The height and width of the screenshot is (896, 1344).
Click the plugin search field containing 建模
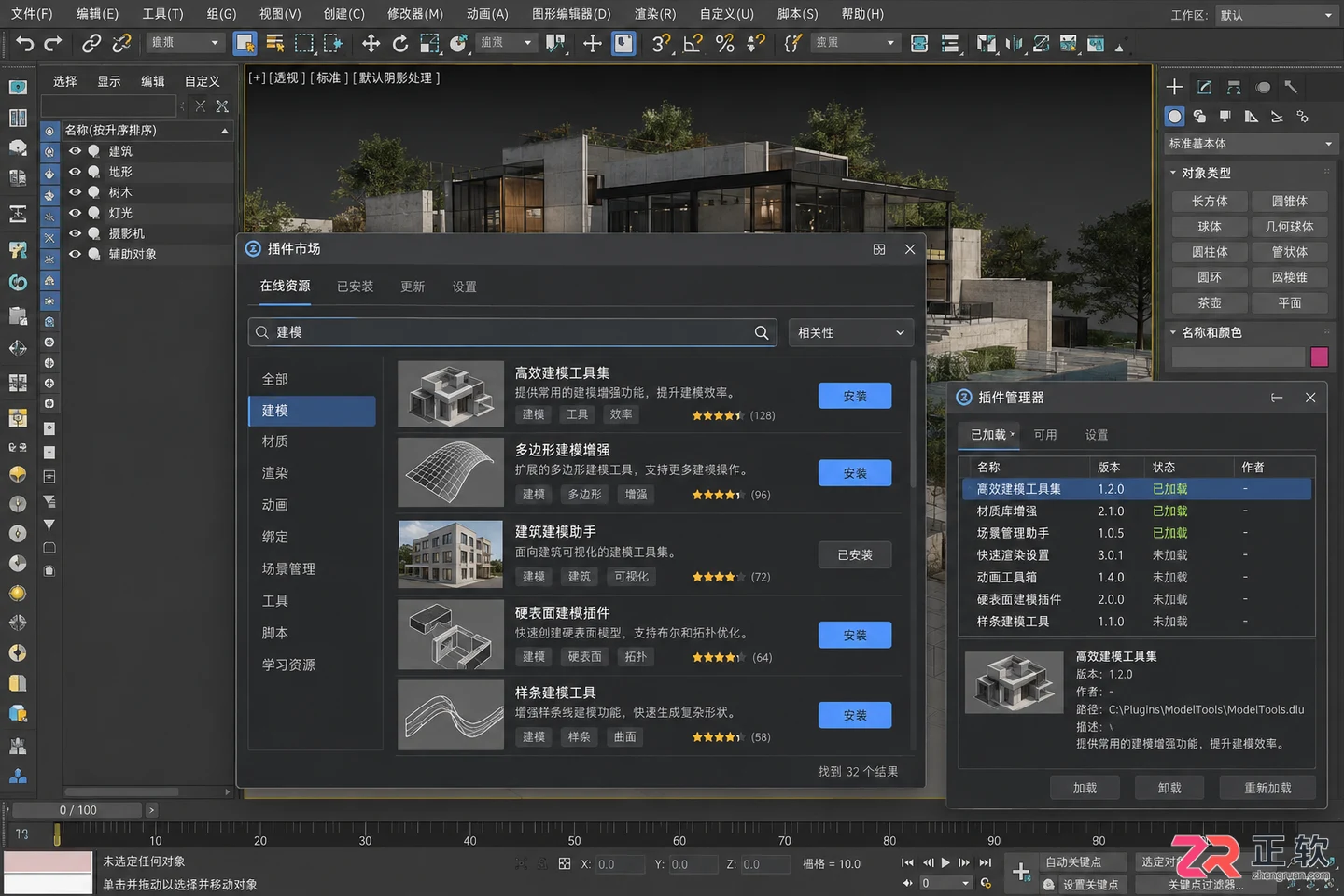coord(513,332)
